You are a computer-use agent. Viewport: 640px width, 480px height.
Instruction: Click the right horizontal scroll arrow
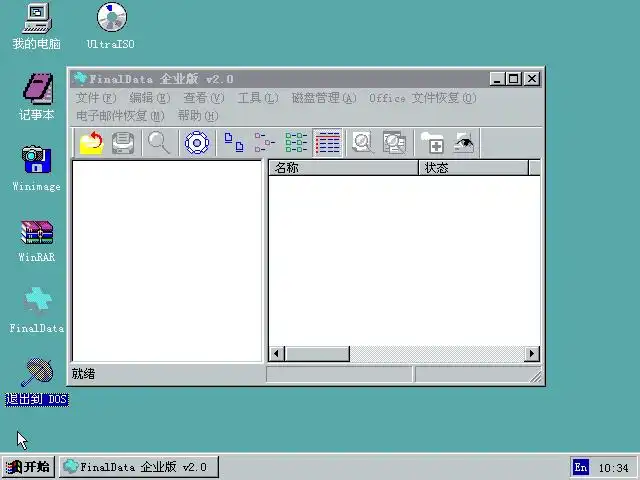[531, 353]
